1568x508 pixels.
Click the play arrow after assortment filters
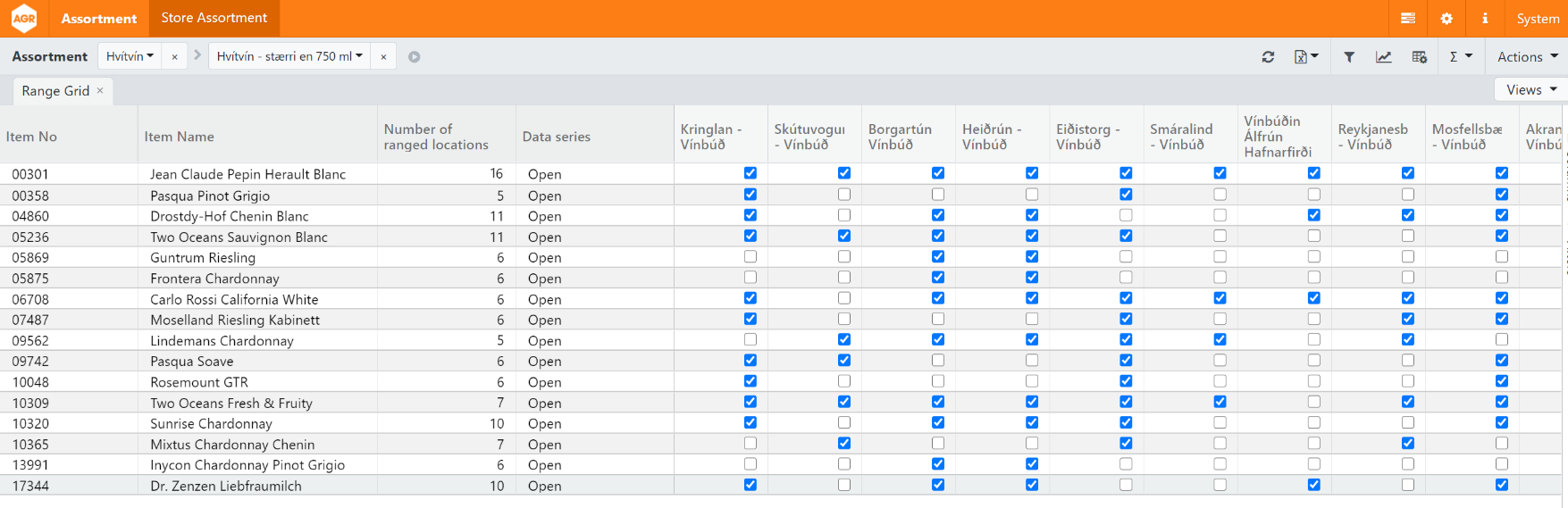[415, 57]
